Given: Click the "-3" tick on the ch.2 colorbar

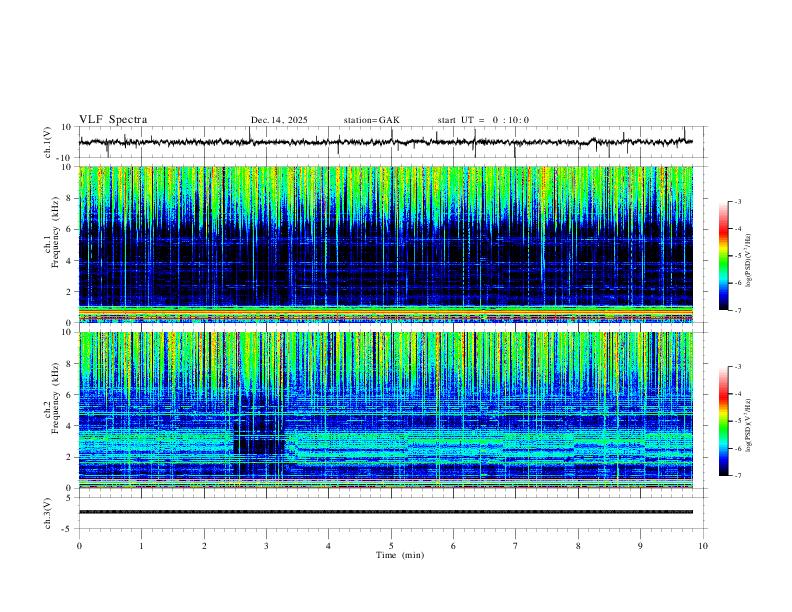Looking at the screenshot, I should [x=737, y=367].
